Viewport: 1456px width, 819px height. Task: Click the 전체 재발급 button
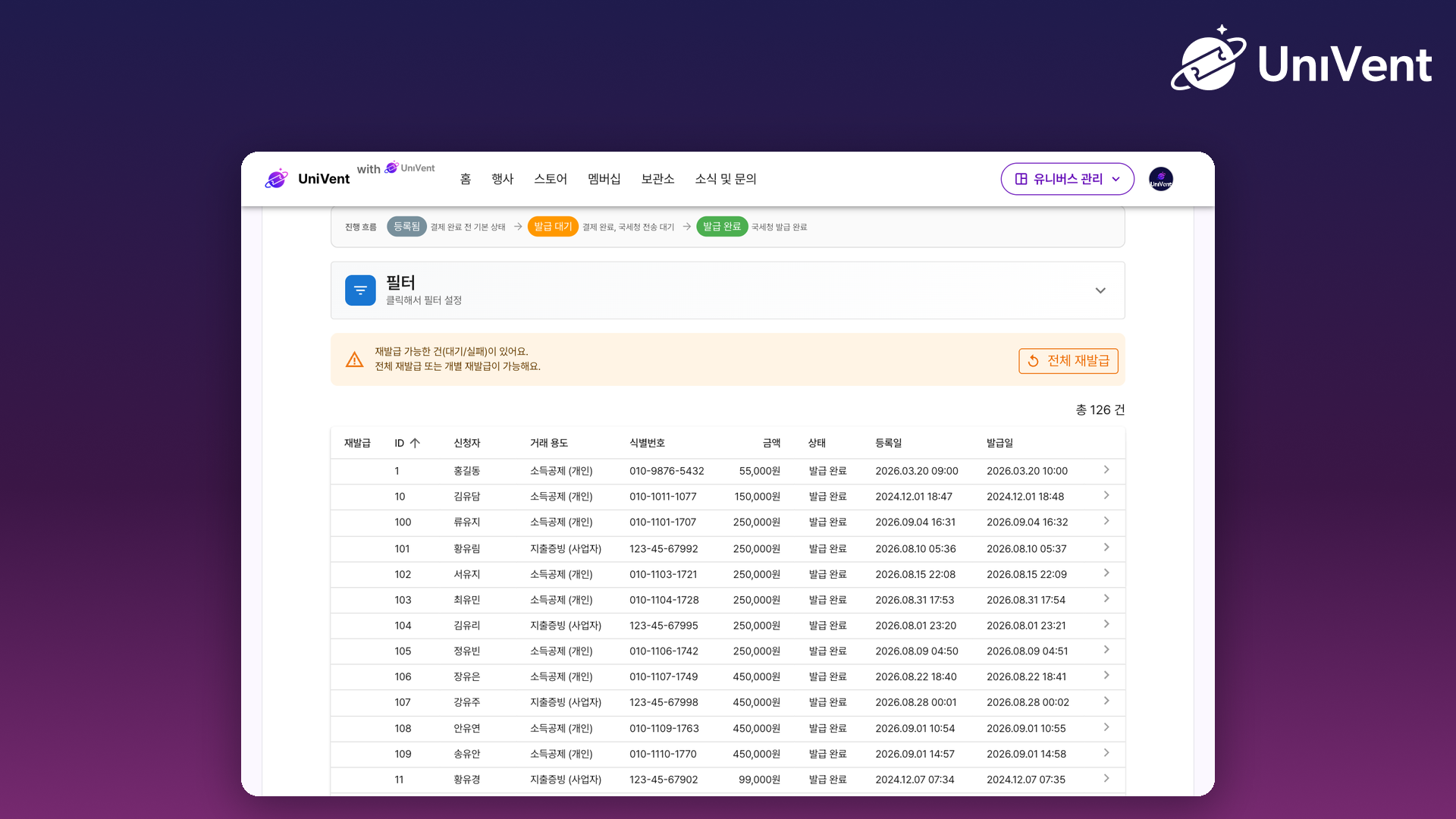click(1068, 361)
